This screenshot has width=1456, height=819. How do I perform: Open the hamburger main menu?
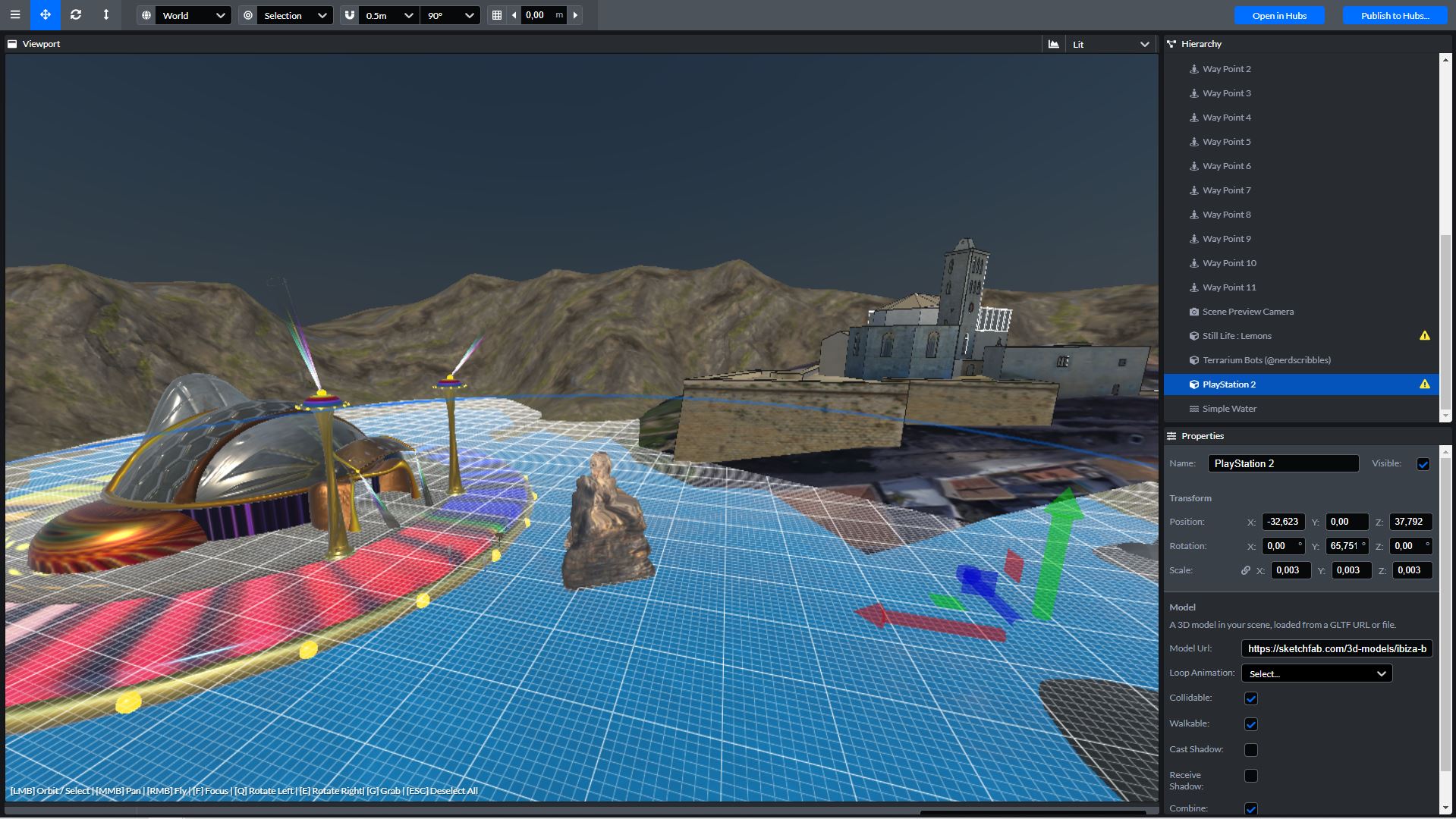(15, 15)
